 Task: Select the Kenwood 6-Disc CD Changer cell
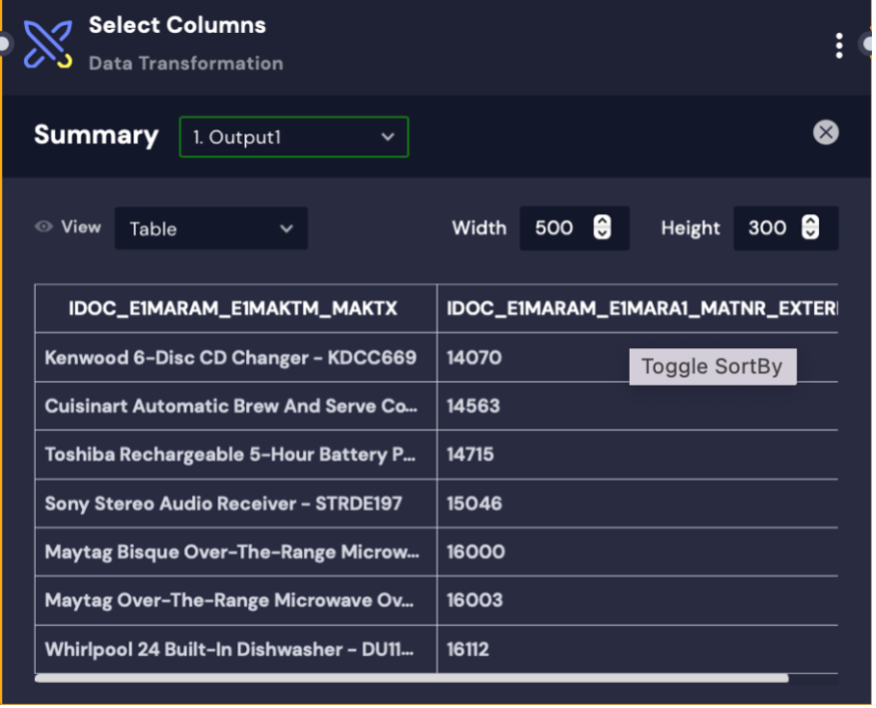[x=231, y=357]
